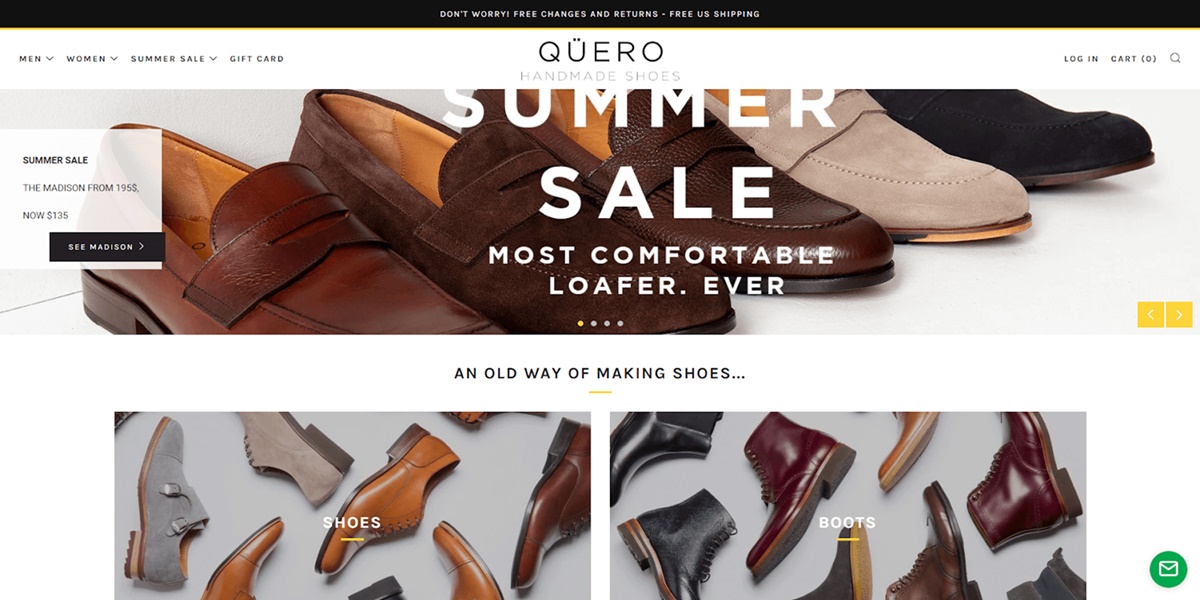Select the fourth carousel dot

pyautogui.click(x=620, y=323)
